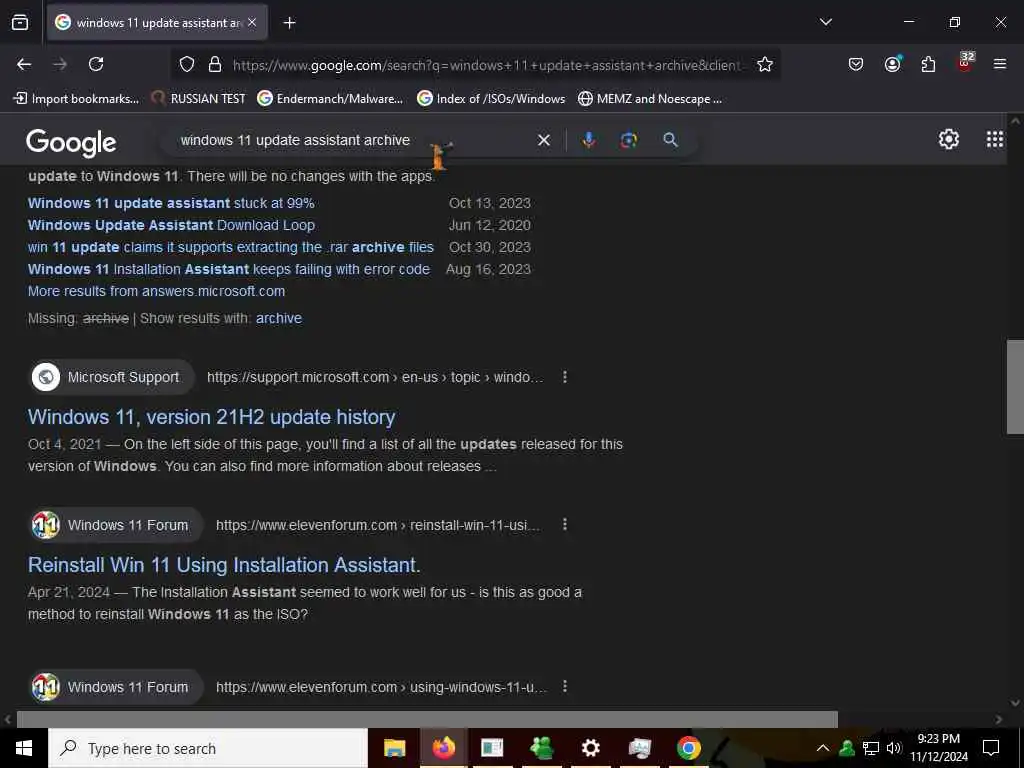Open MEMZ and Noescape bookmark
Image resolution: width=1024 pixels, height=768 pixels.
click(x=650, y=99)
